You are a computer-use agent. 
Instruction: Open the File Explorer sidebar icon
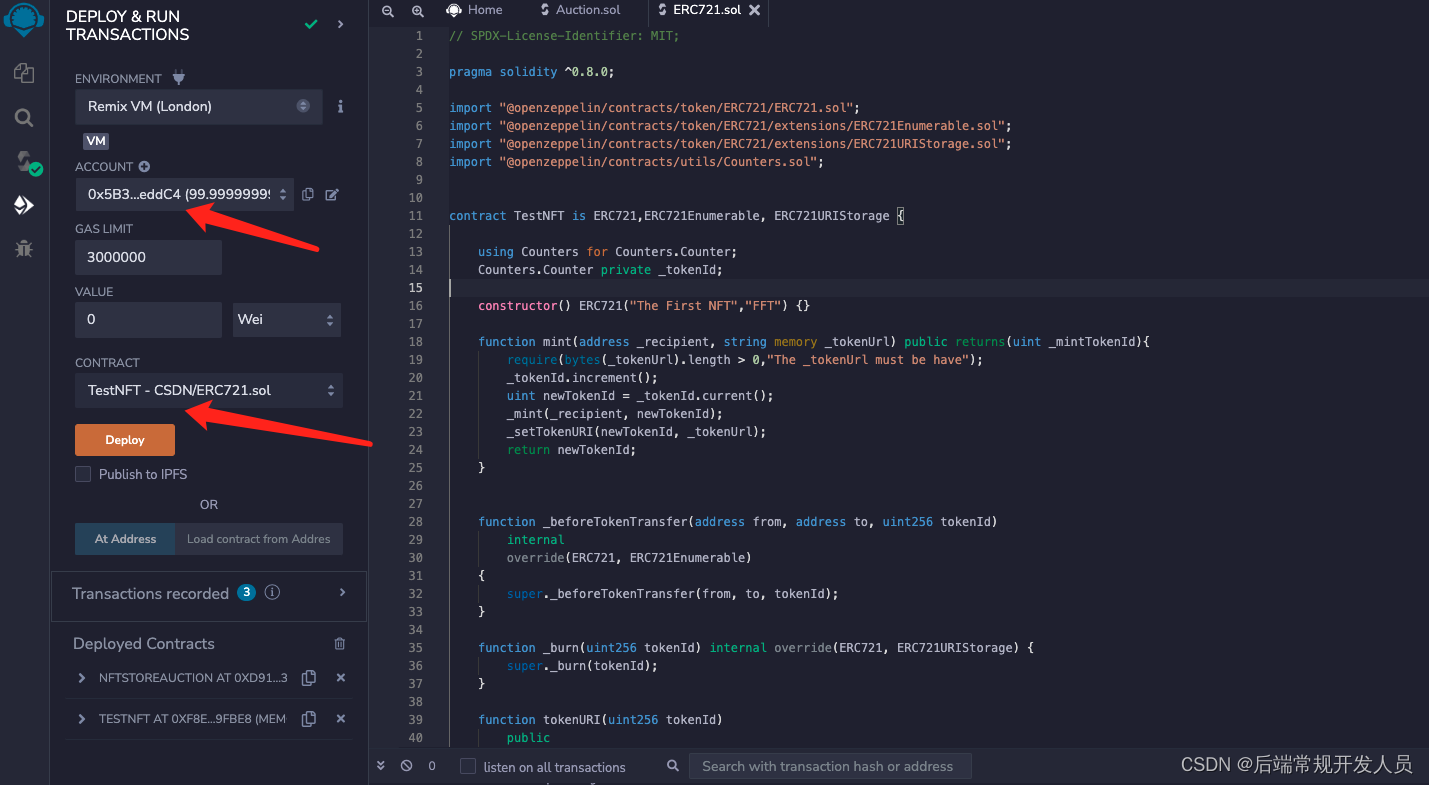click(24, 73)
